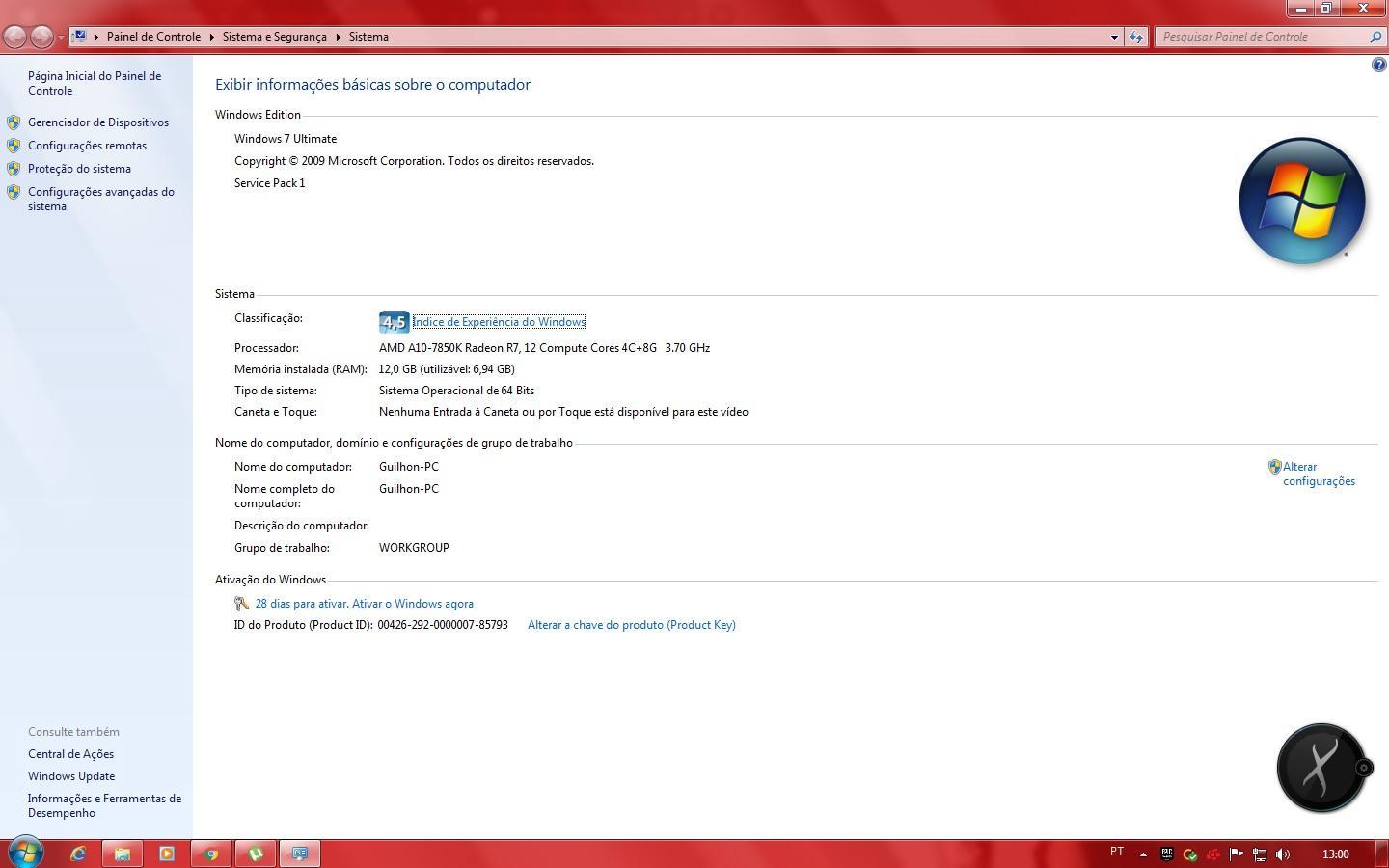The height and width of the screenshot is (868, 1389).
Task: Switch to Google Chrome on taskbar
Action: click(211, 854)
